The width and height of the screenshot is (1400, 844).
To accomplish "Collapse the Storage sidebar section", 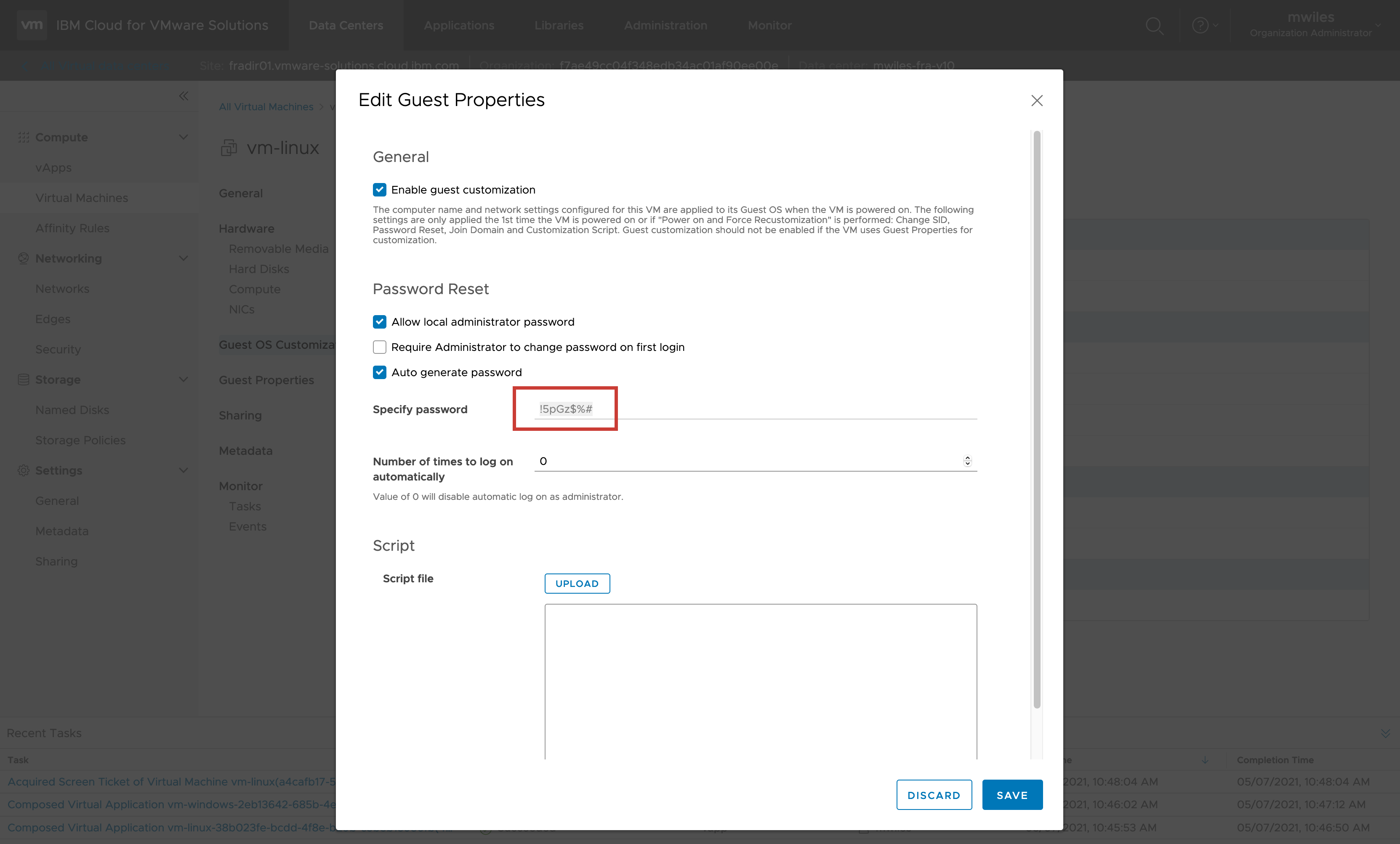I will click(x=183, y=380).
